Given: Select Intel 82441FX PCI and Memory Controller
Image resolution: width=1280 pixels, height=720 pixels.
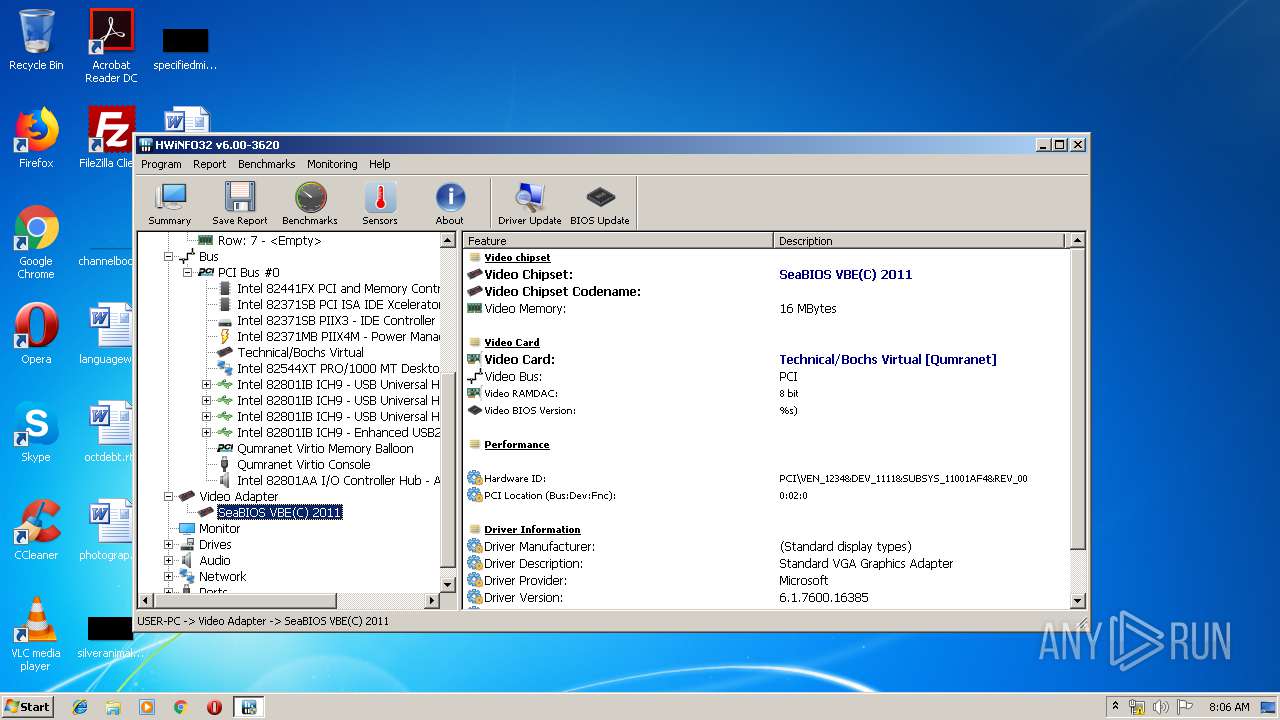Looking at the screenshot, I should tap(338, 289).
